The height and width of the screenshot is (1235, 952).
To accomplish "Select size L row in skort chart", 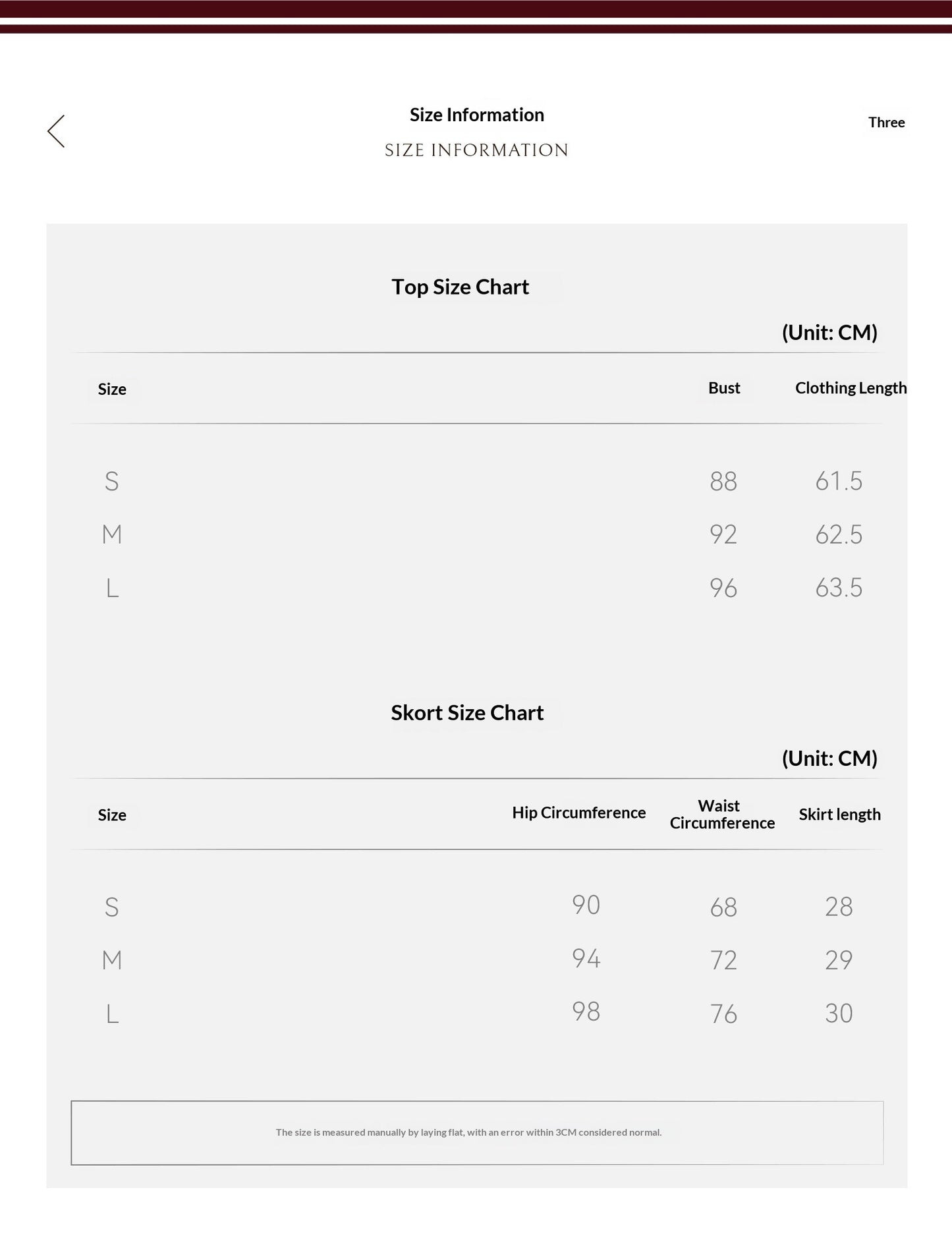I will point(477,1013).
